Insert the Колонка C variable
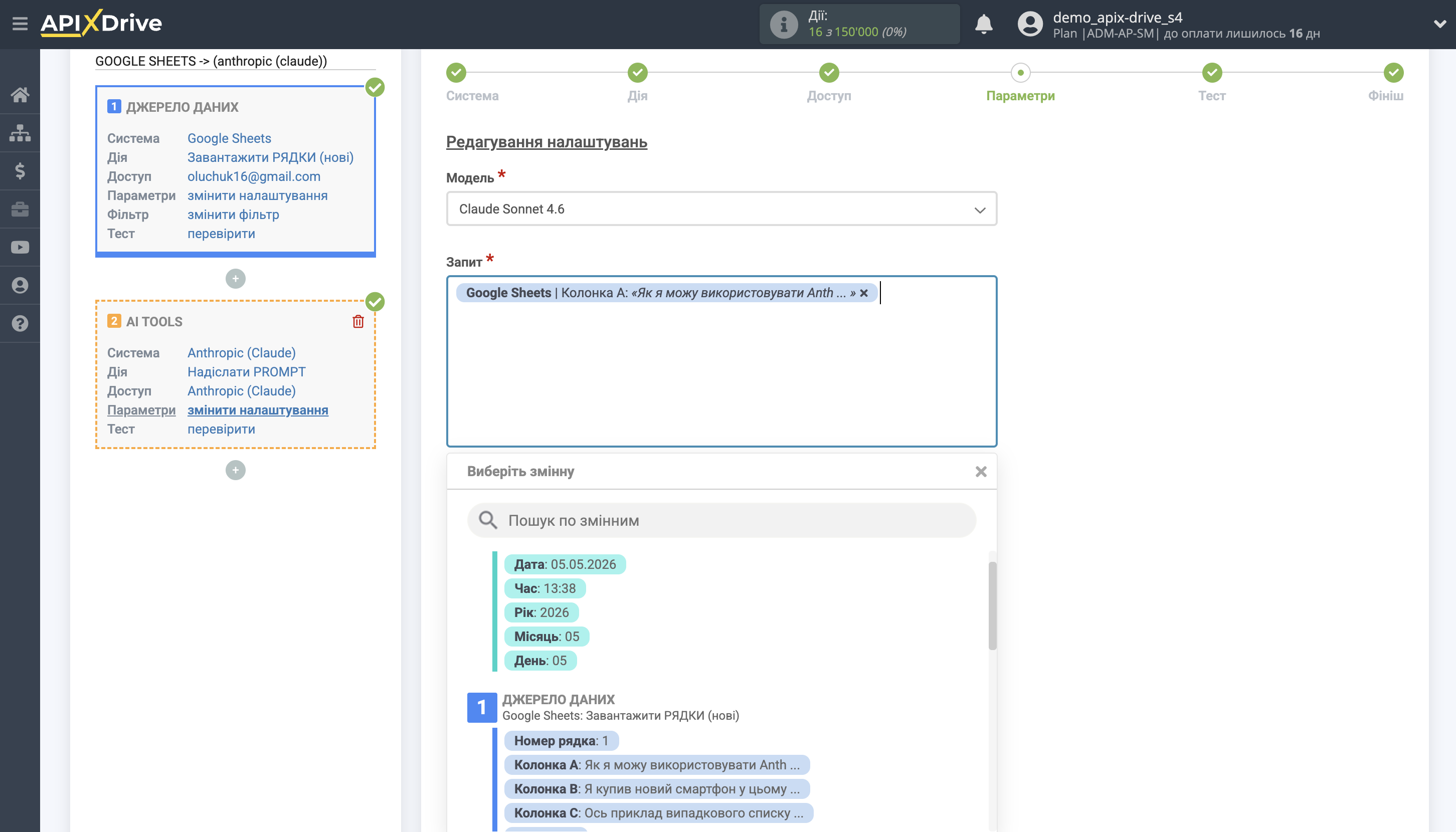The height and width of the screenshot is (832, 1456). tap(658, 813)
